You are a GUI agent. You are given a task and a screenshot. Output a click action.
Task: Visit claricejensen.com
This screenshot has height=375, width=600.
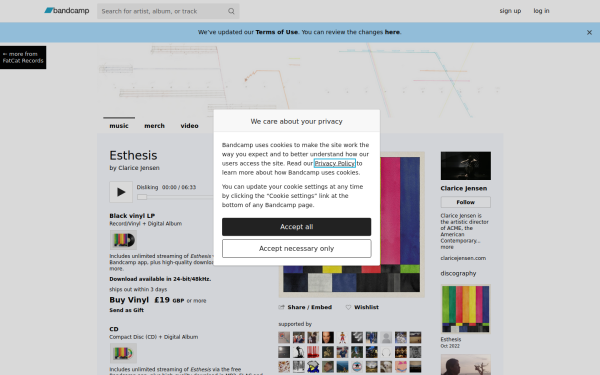pos(463,258)
